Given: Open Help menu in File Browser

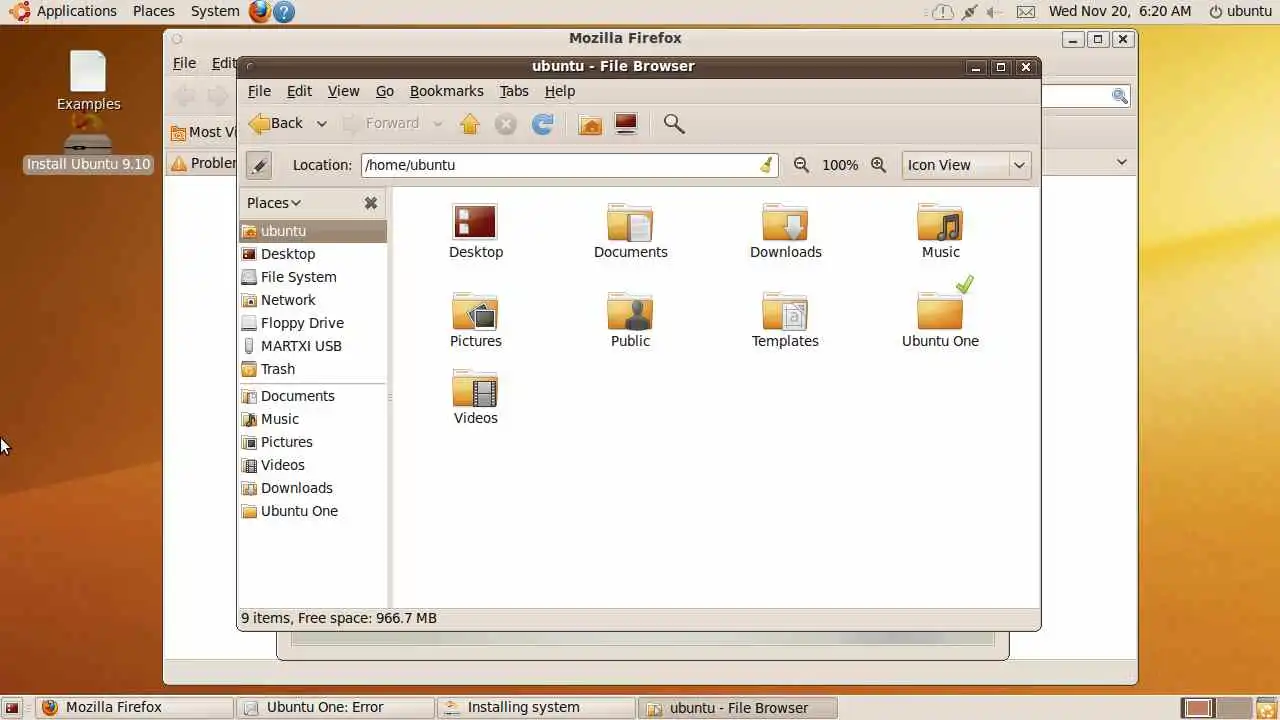Looking at the screenshot, I should click(559, 91).
